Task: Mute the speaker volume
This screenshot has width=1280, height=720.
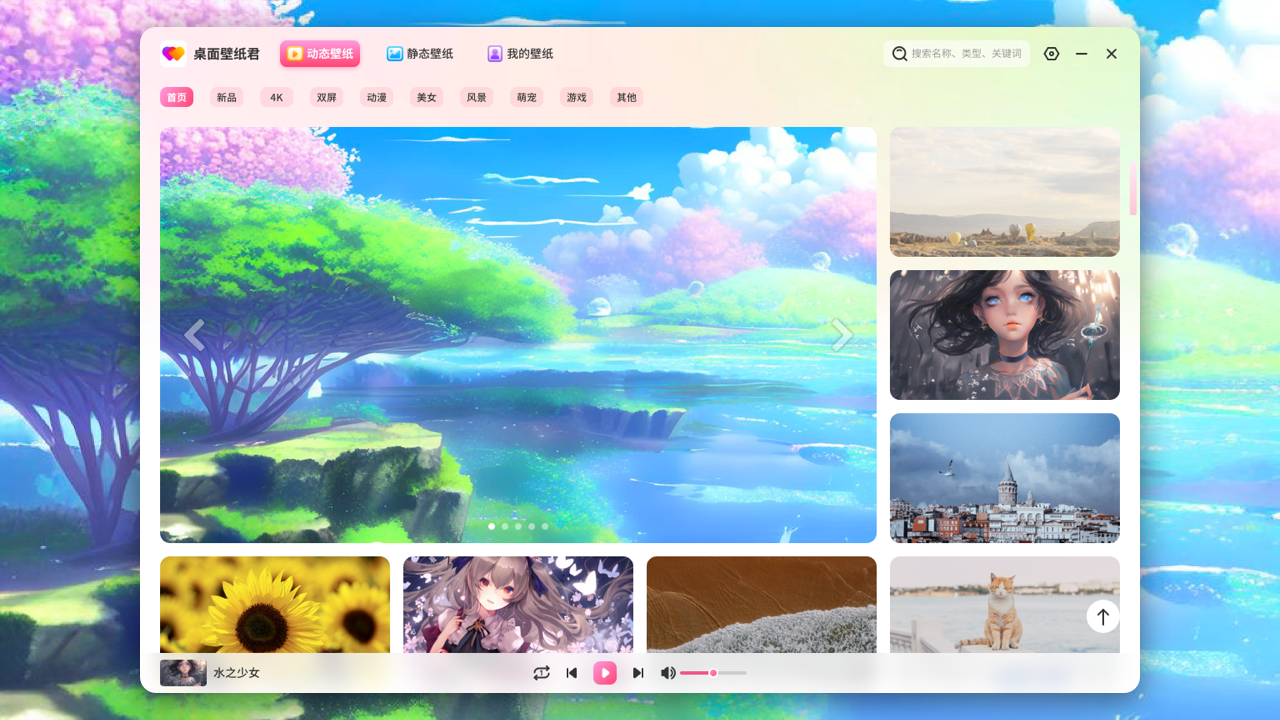Action: pos(667,673)
